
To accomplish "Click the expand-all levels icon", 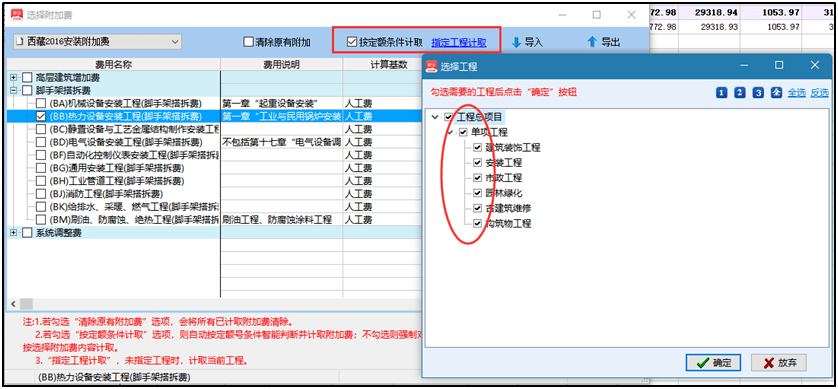I will pyautogui.click(x=776, y=93).
